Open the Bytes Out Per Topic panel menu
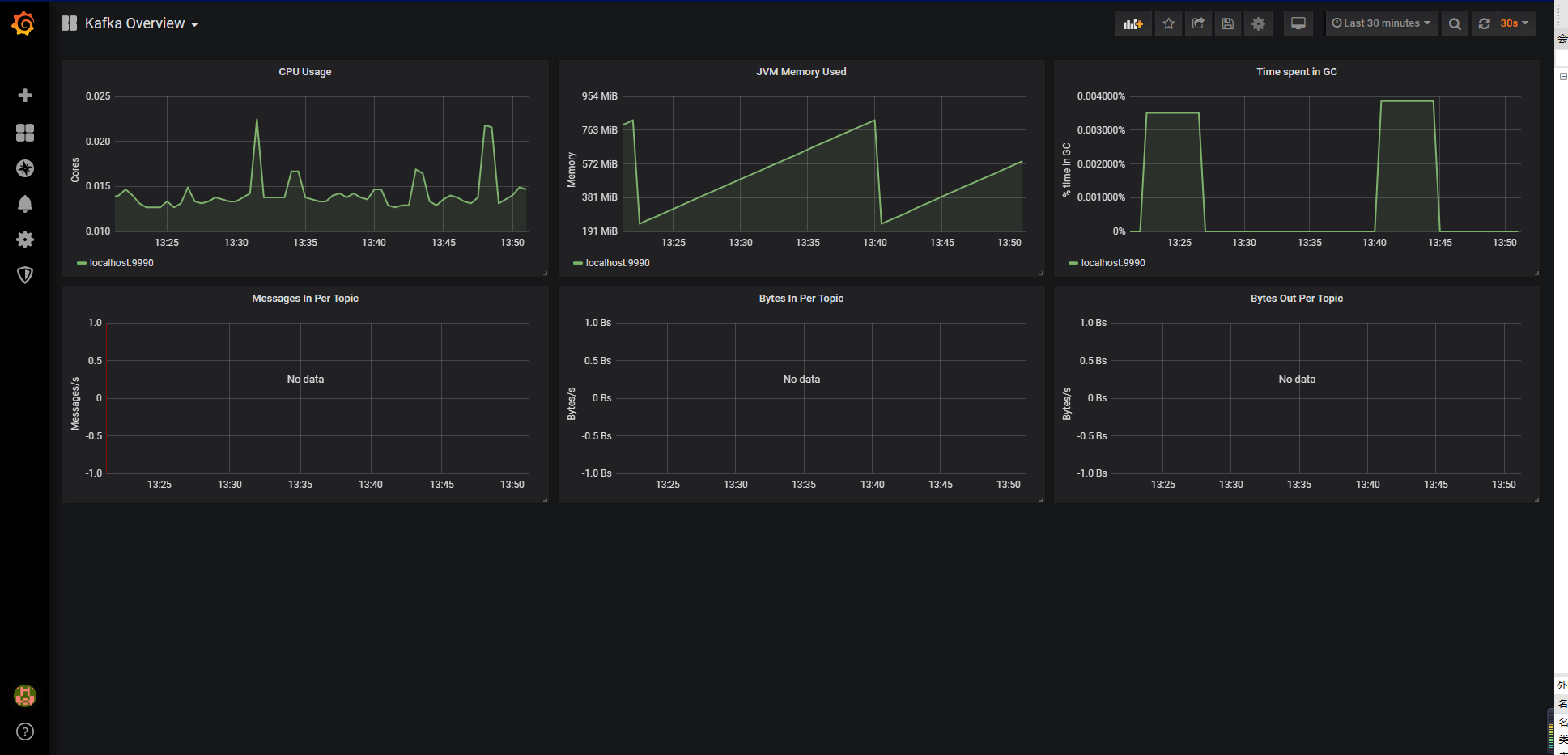The width and height of the screenshot is (1568, 755). coord(1297,299)
